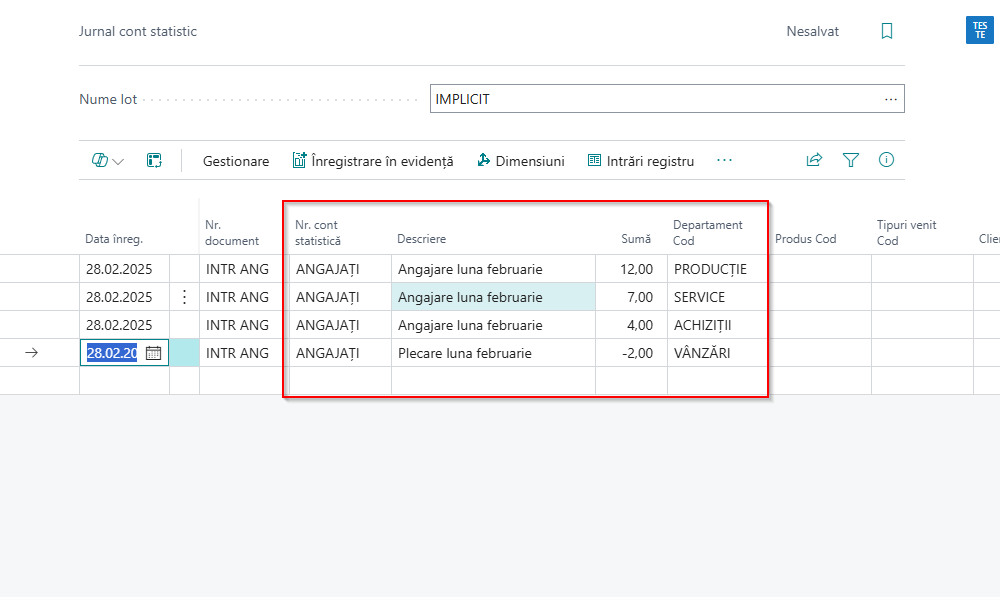Open the TESTE user avatar
1000x600 pixels.
point(980,30)
